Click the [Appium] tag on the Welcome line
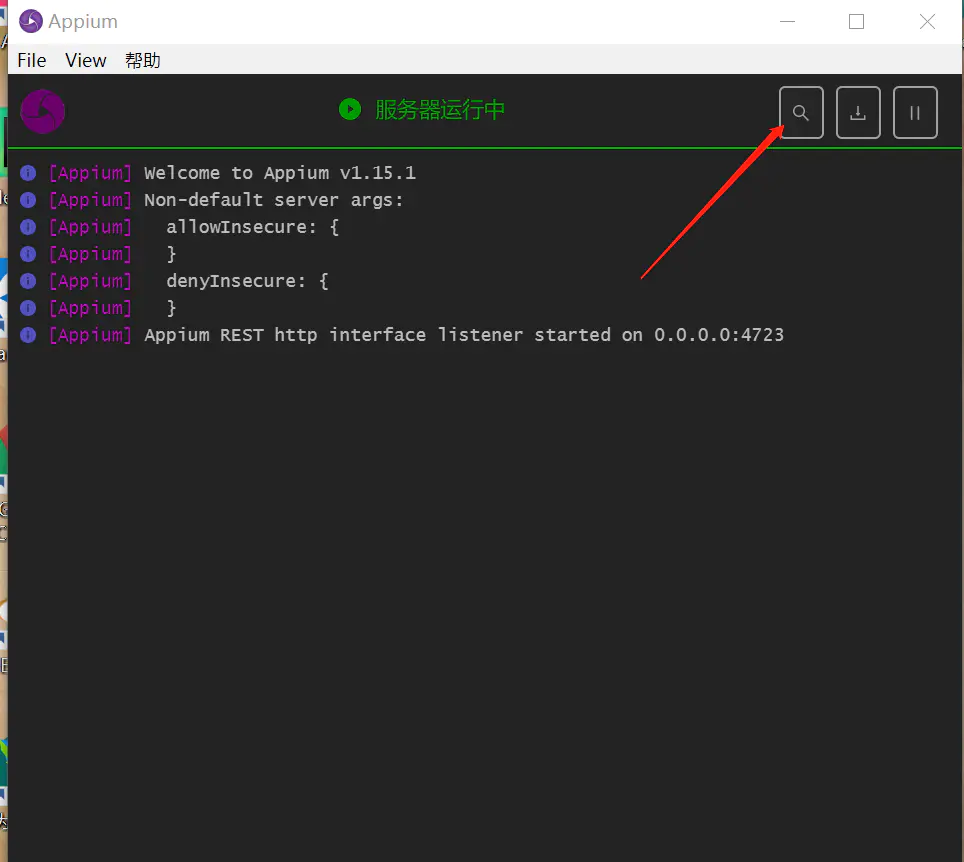Viewport: 964px width, 862px height. click(x=90, y=173)
